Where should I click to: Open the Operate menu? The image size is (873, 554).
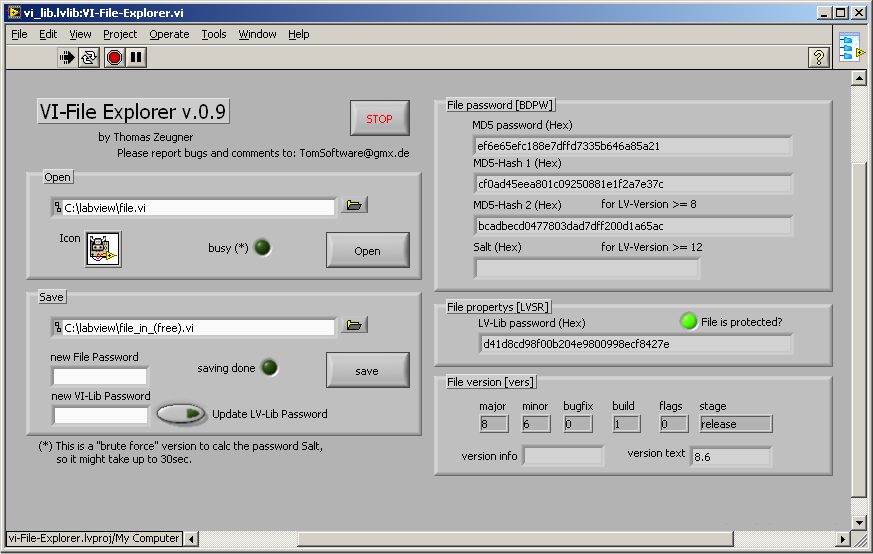169,35
